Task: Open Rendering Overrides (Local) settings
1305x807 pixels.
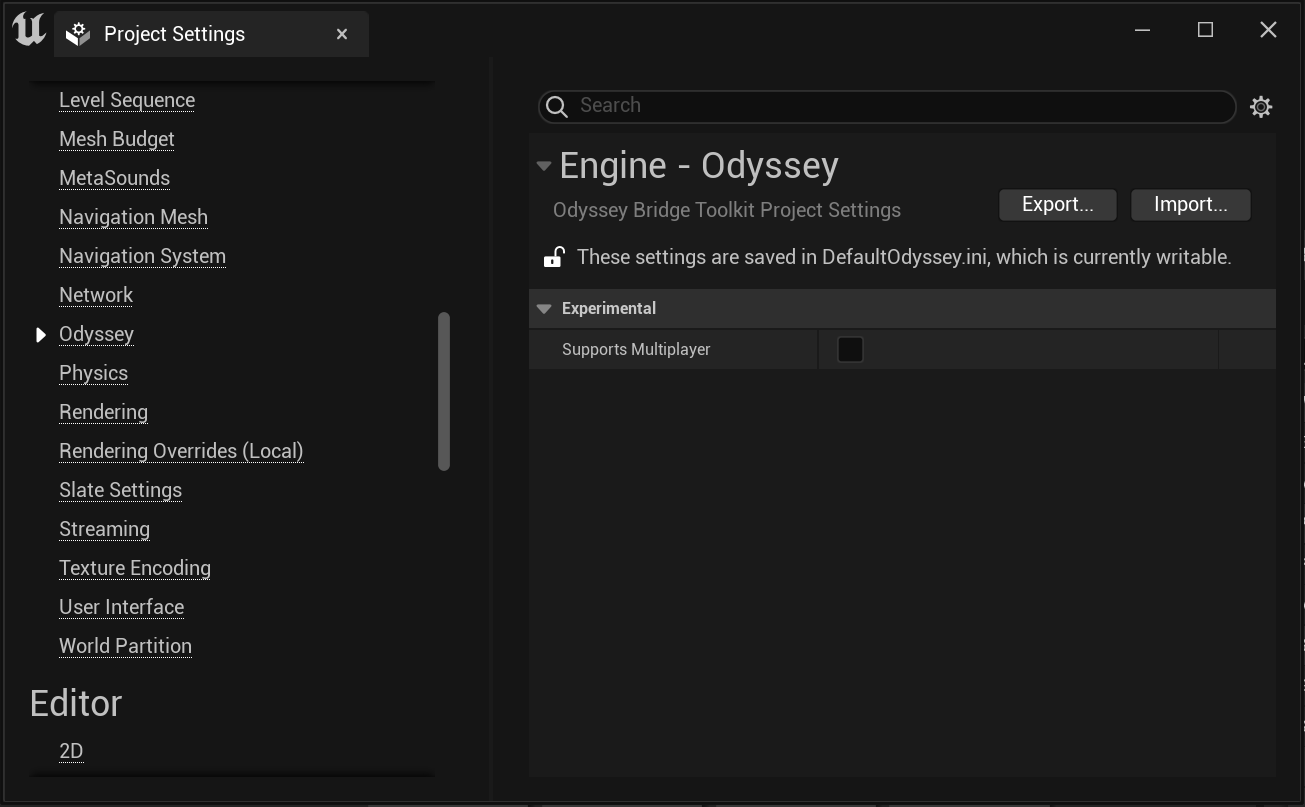Action: pos(181,451)
